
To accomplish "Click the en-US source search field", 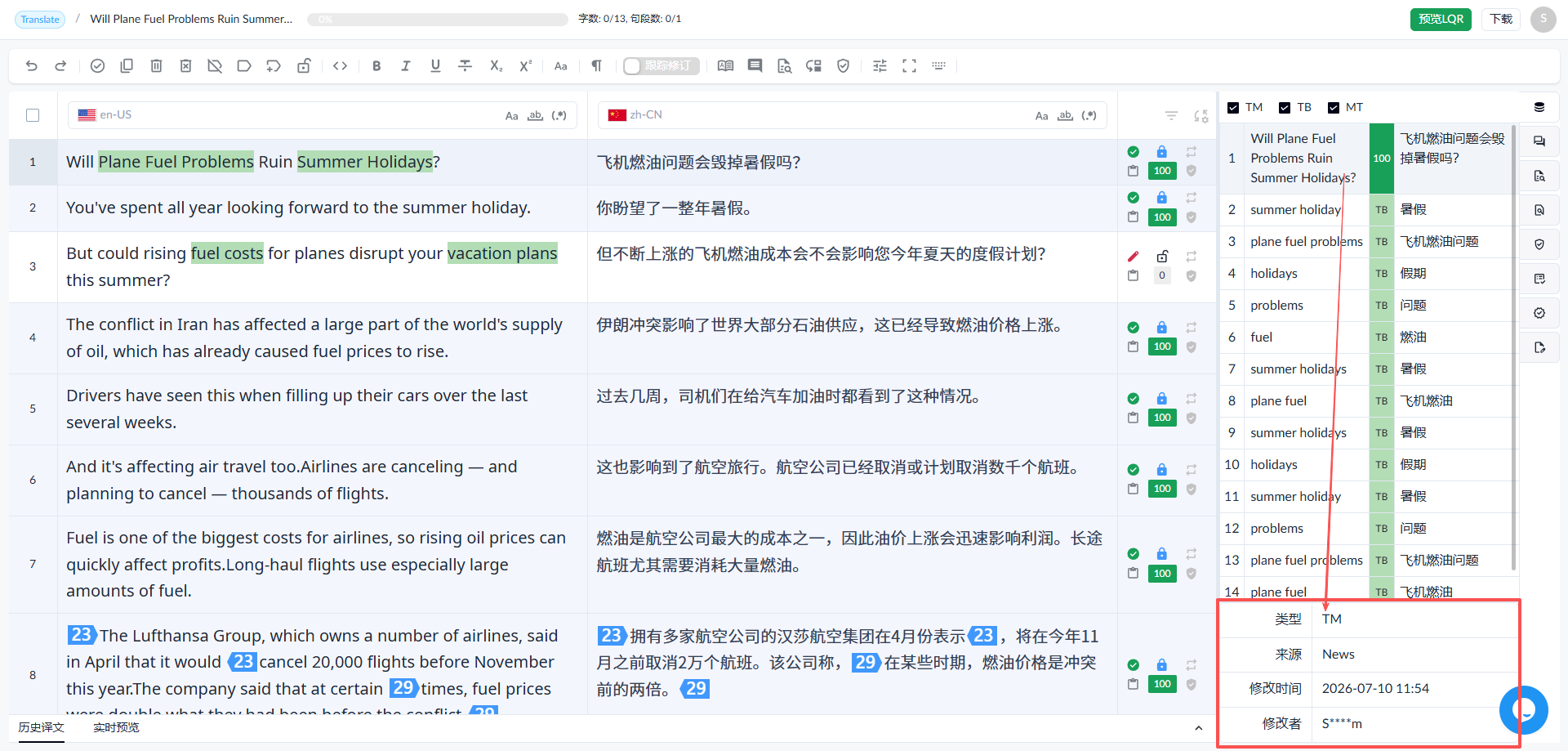I will click(x=323, y=115).
